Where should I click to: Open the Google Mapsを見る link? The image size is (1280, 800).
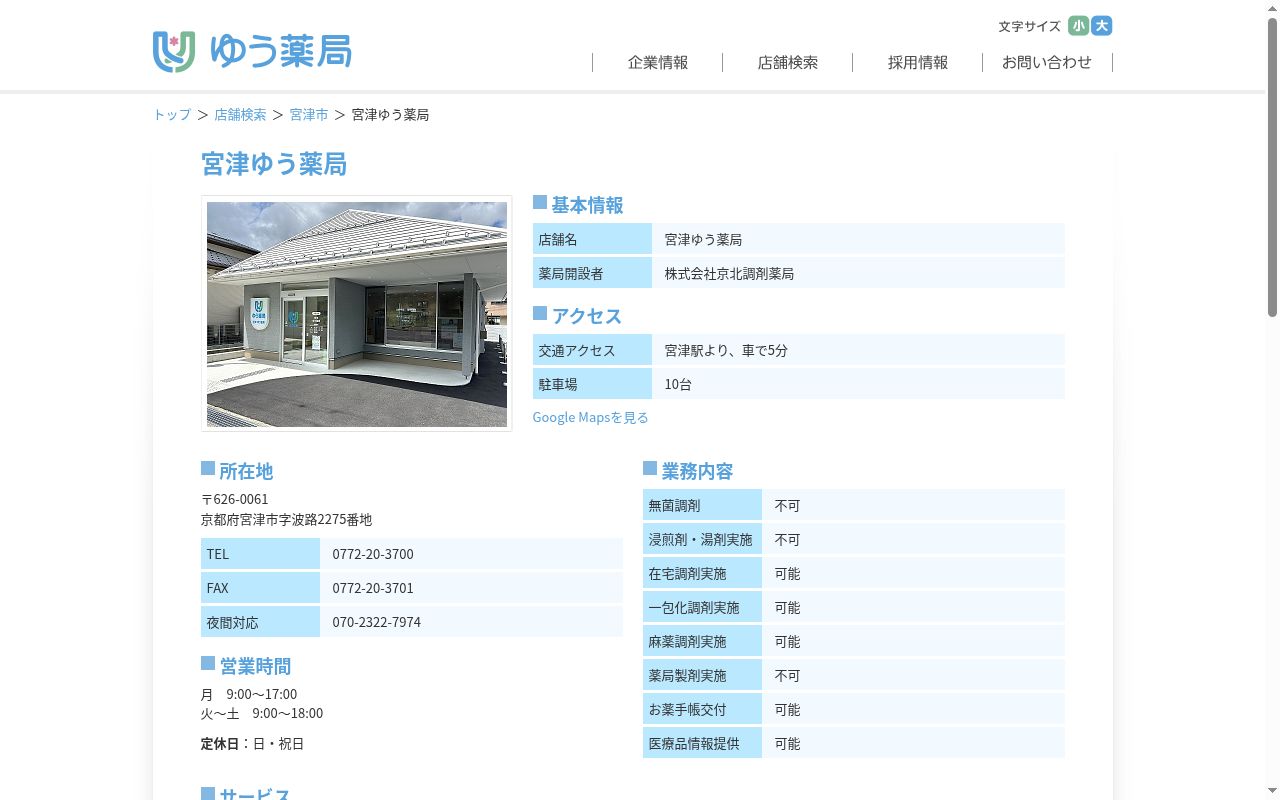tap(590, 417)
